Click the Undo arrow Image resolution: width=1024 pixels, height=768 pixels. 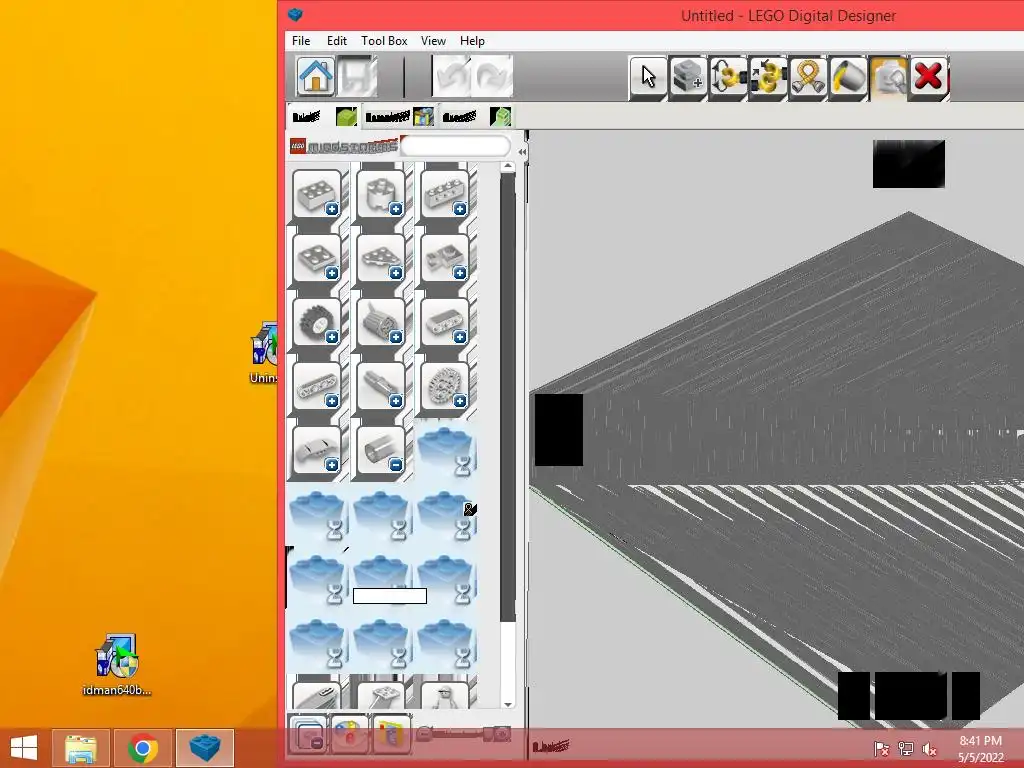(452, 76)
